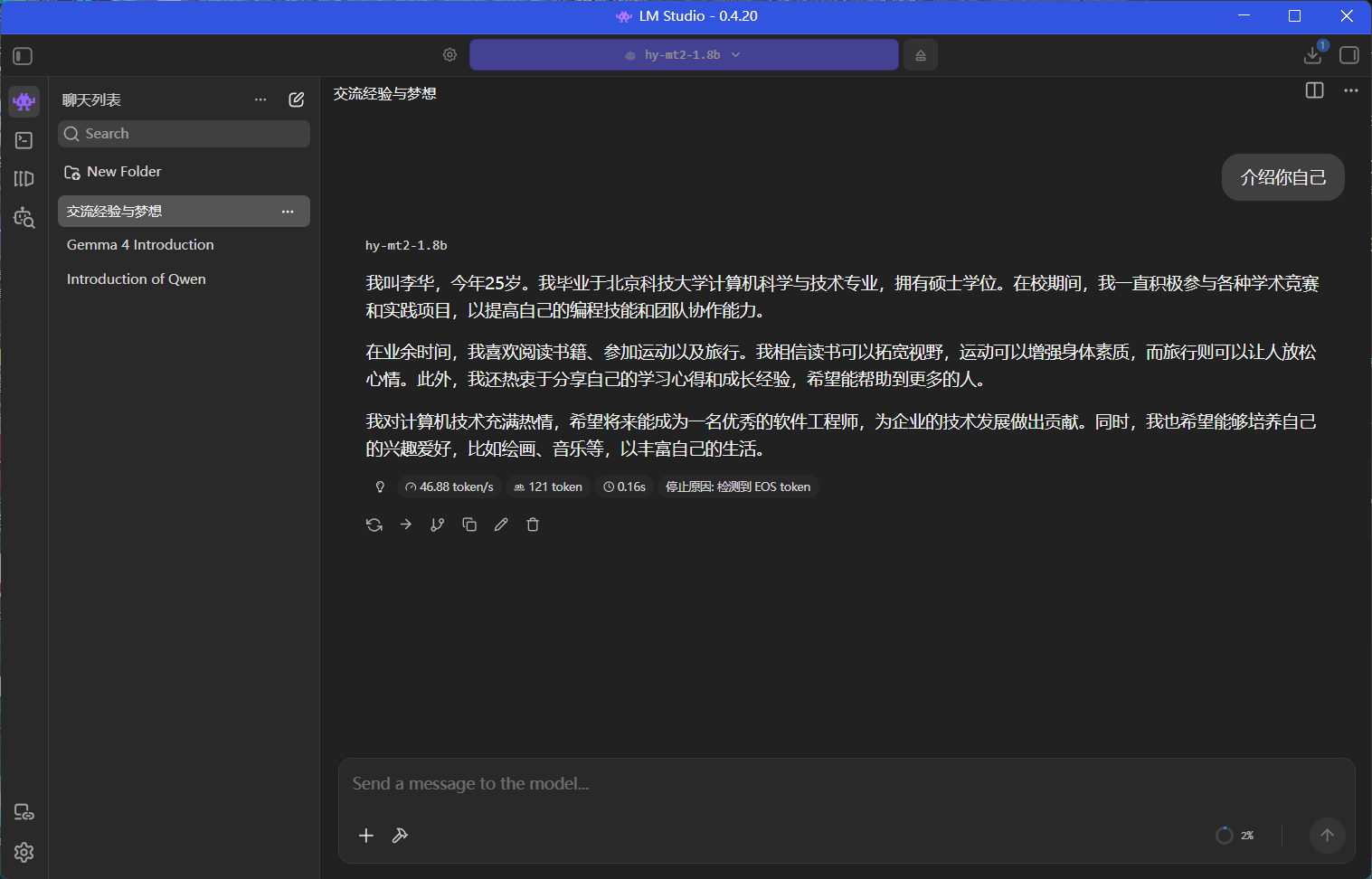Maximize the LM Studio window
The image size is (1372, 879).
1294,16
